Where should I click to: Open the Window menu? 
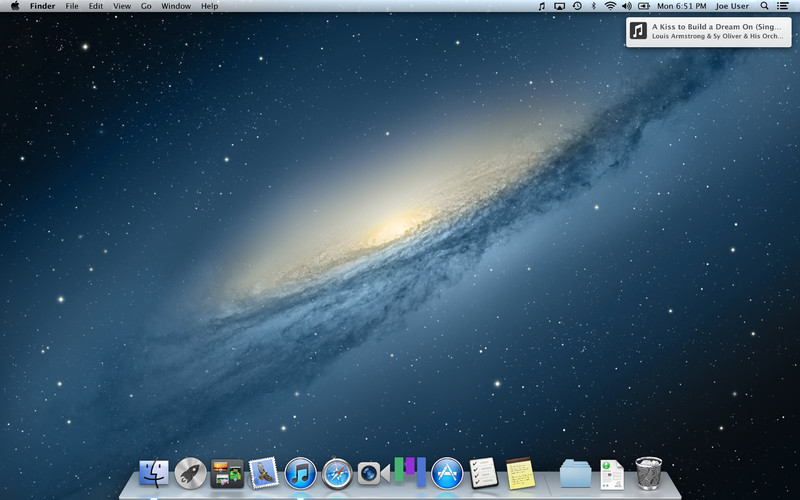(x=176, y=6)
